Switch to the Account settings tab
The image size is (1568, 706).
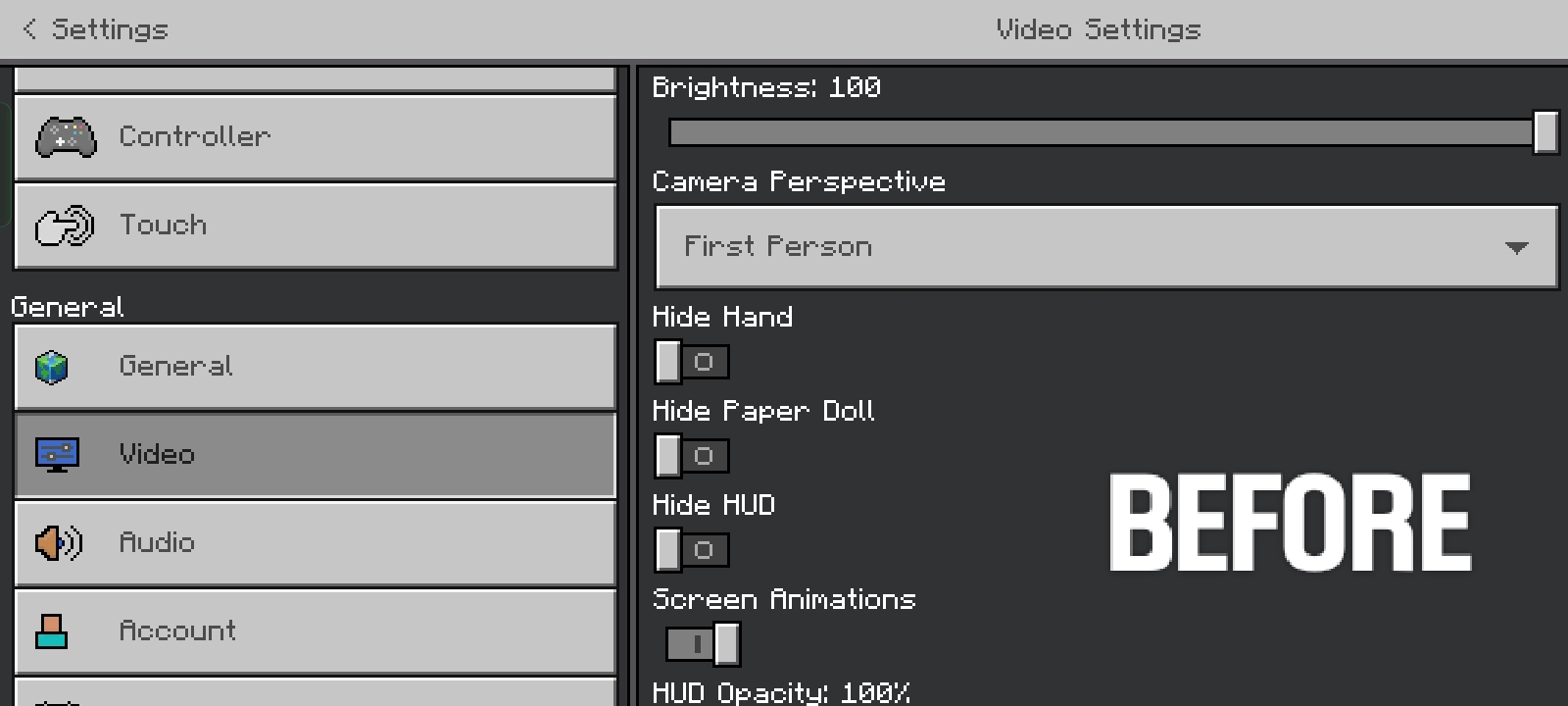click(x=316, y=631)
